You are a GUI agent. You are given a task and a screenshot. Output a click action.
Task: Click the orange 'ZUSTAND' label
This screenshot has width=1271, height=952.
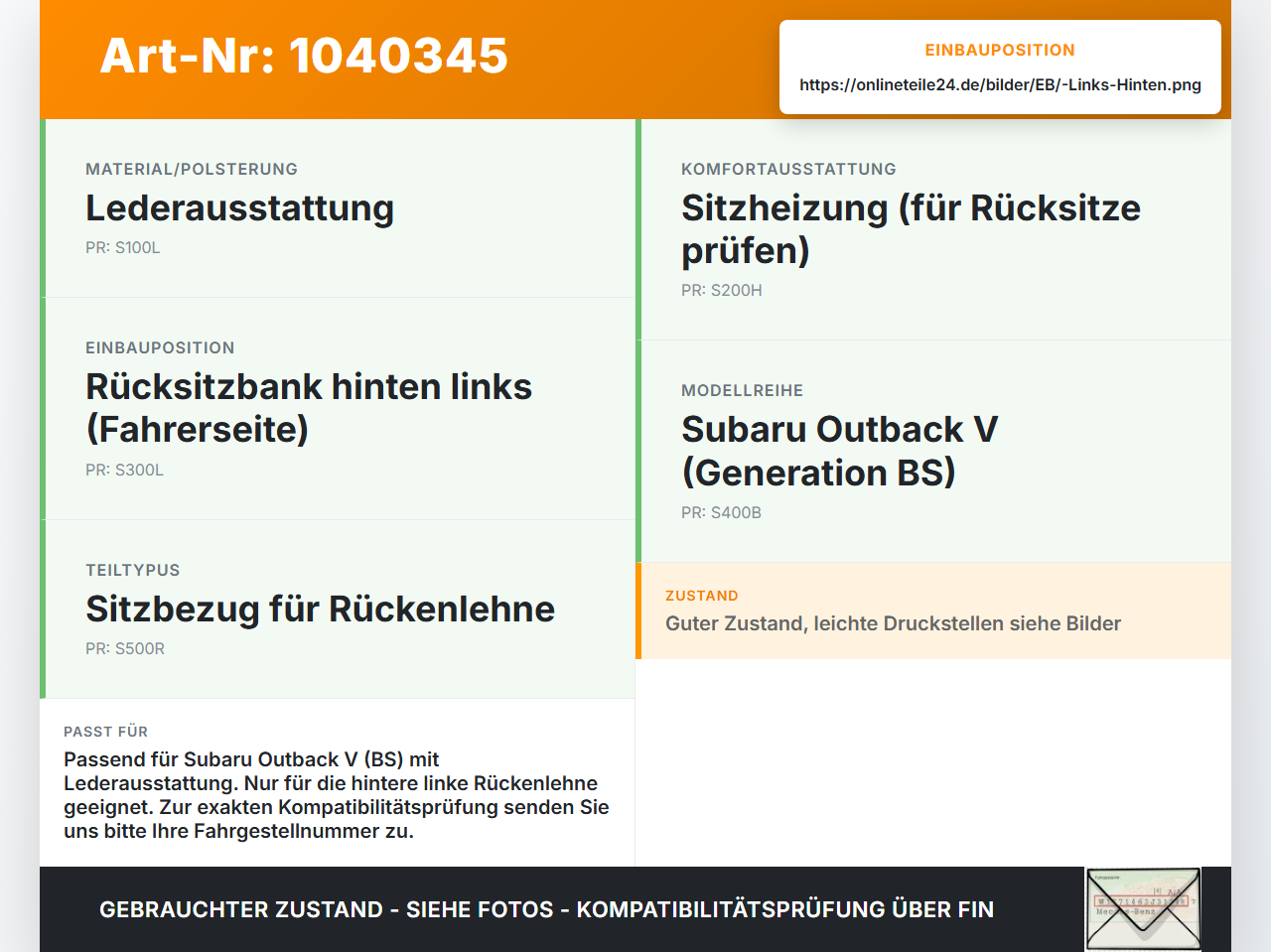click(702, 596)
